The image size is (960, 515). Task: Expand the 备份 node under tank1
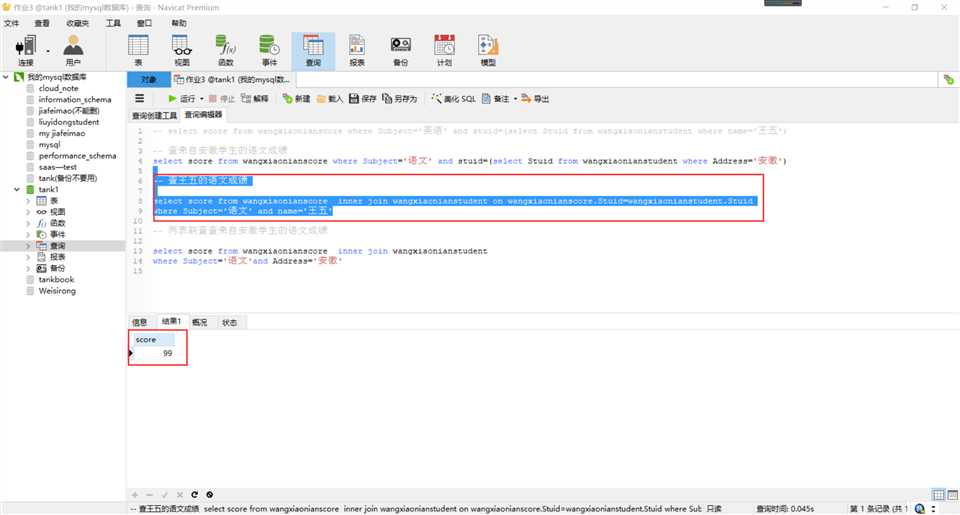click(28, 268)
